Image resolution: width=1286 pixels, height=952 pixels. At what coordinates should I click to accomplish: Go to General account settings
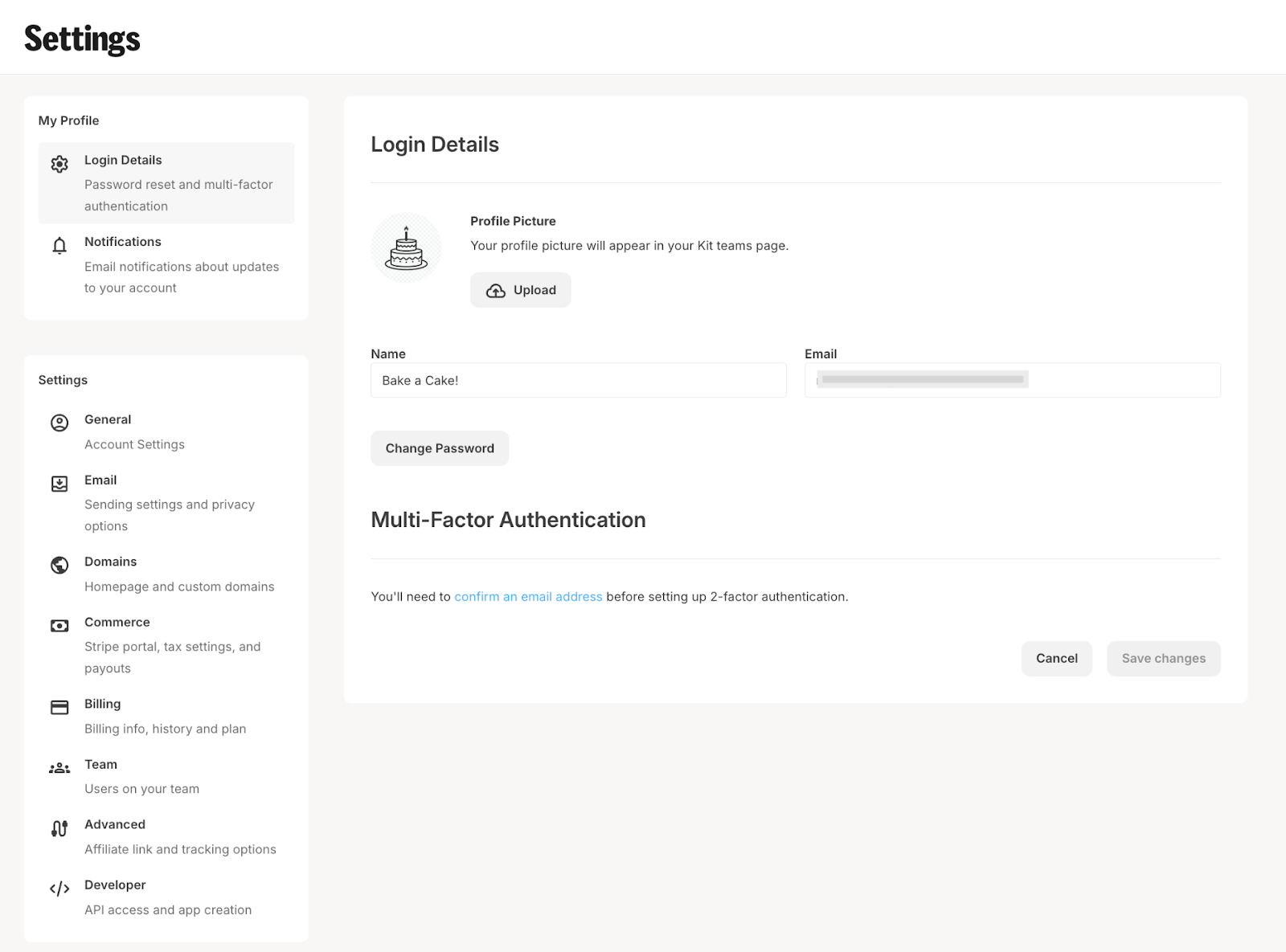click(x=166, y=431)
